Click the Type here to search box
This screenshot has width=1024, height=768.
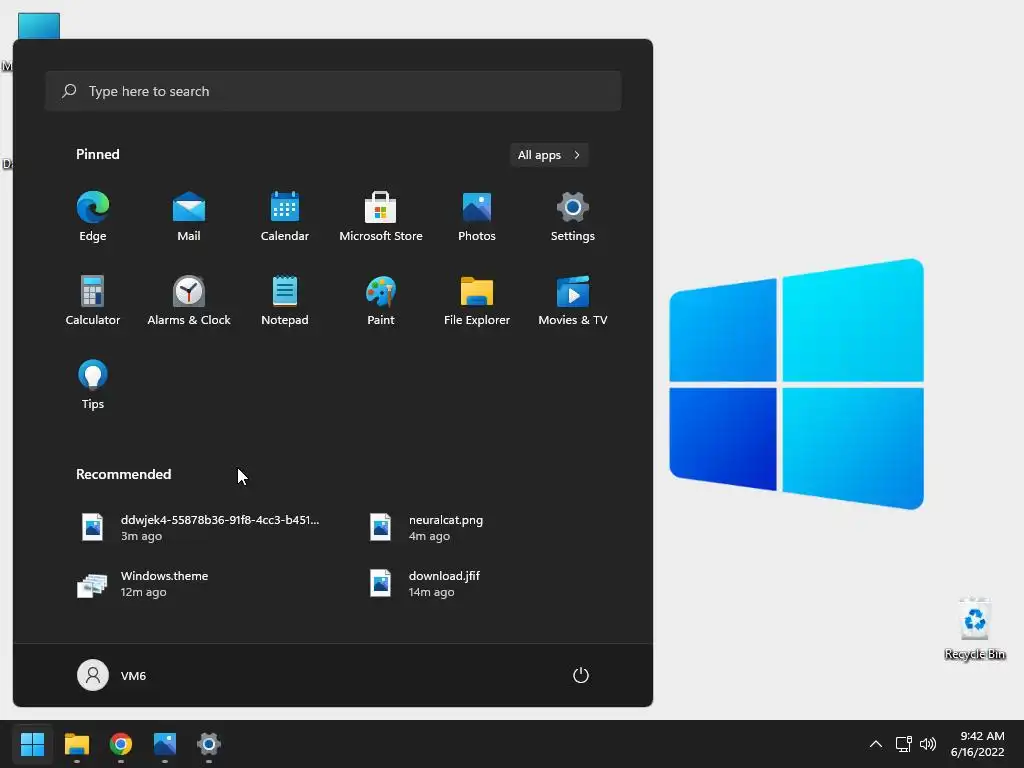pos(333,91)
